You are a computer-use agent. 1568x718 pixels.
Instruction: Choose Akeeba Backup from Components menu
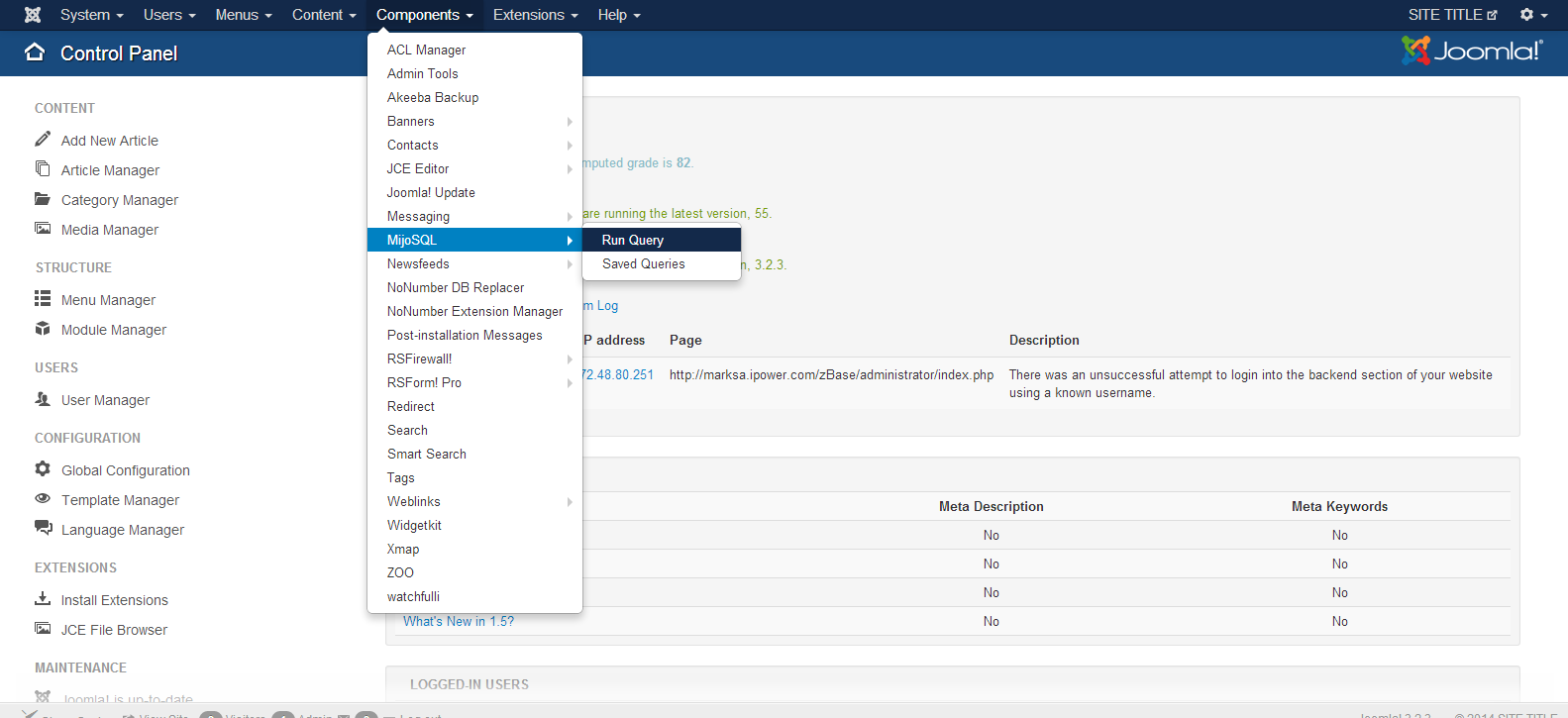474,97
